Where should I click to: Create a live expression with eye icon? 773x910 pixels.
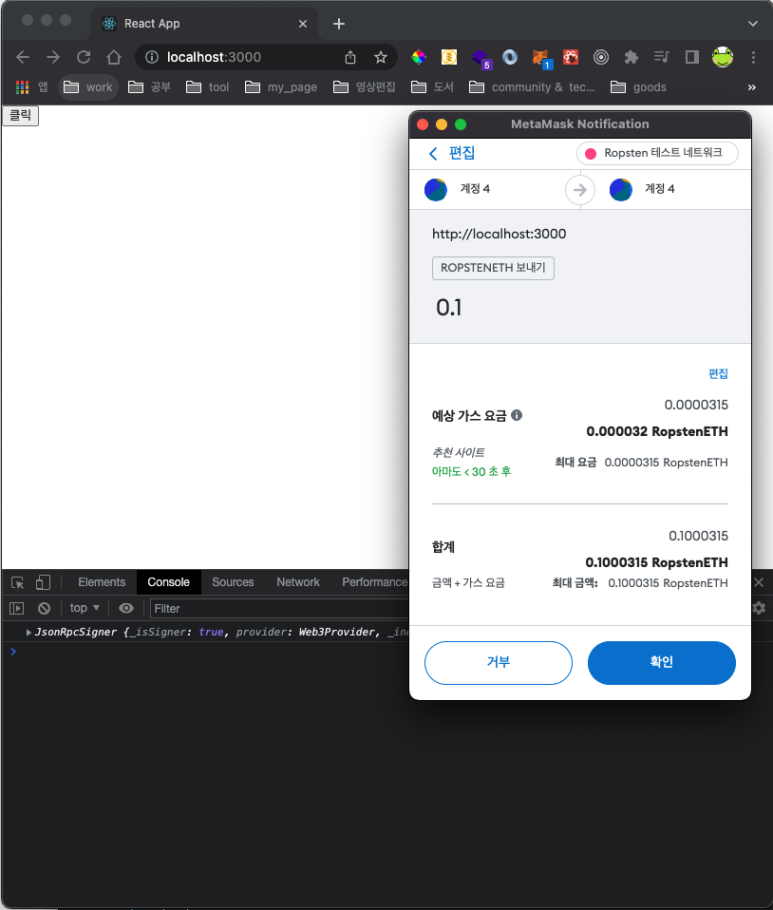(x=126, y=608)
